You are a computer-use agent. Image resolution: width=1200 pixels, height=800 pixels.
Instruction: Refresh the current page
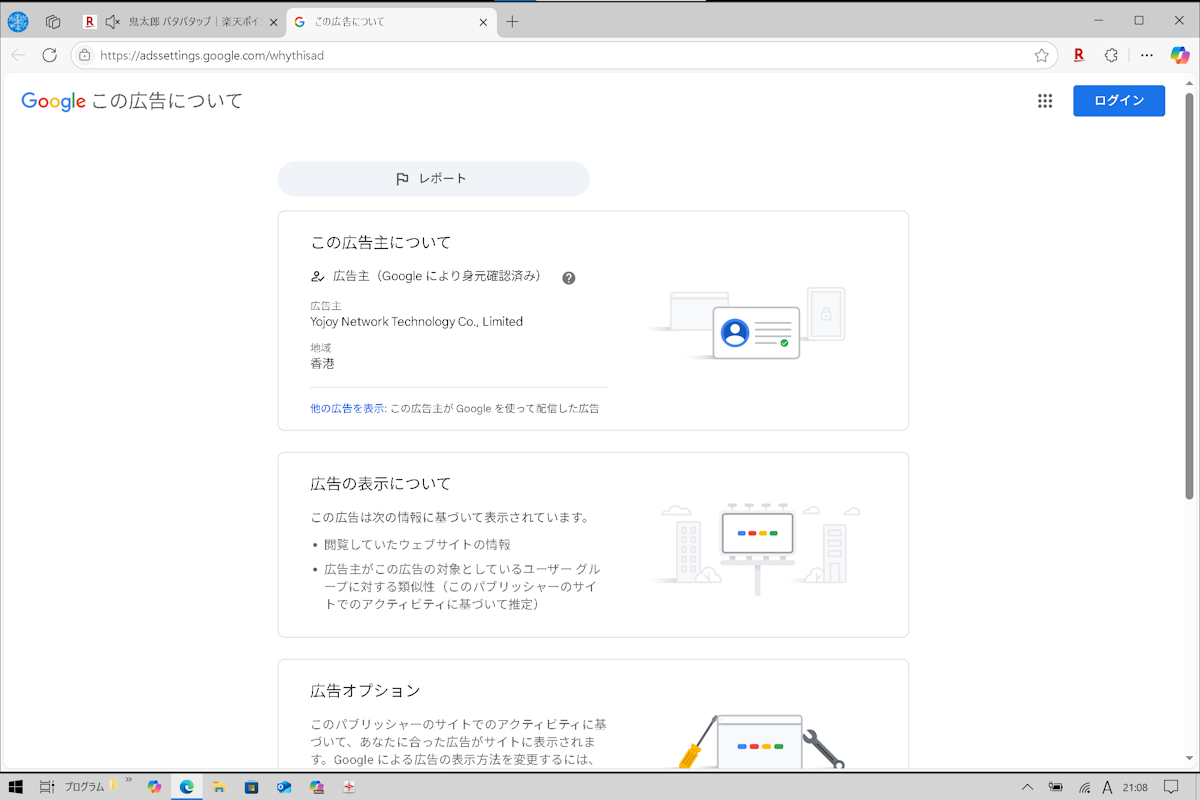49,55
